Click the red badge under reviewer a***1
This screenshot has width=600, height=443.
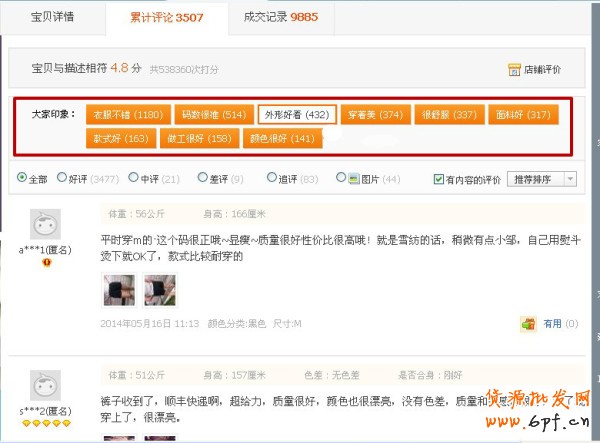coord(45,262)
